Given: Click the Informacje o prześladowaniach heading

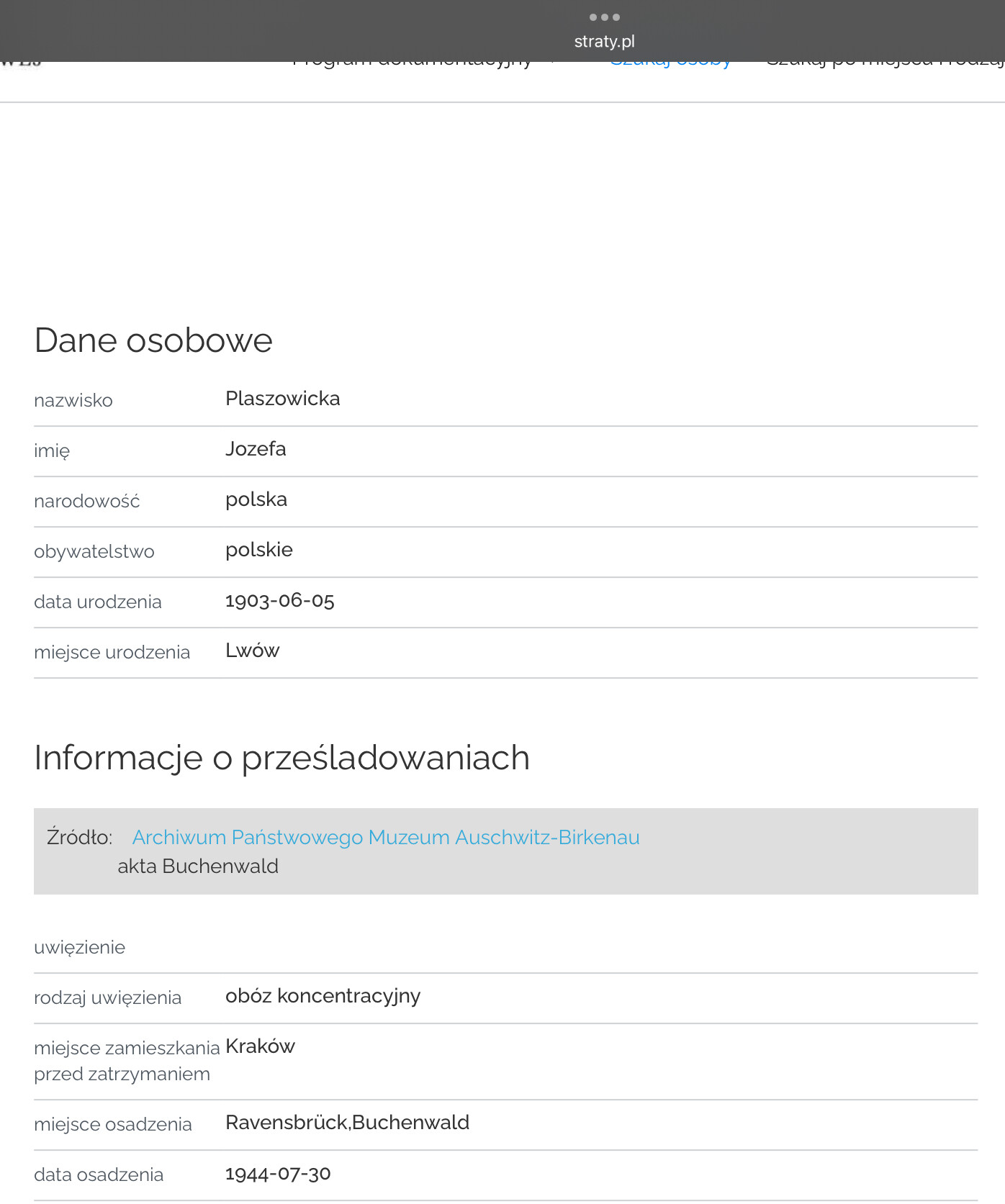Looking at the screenshot, I should (281, 758).
